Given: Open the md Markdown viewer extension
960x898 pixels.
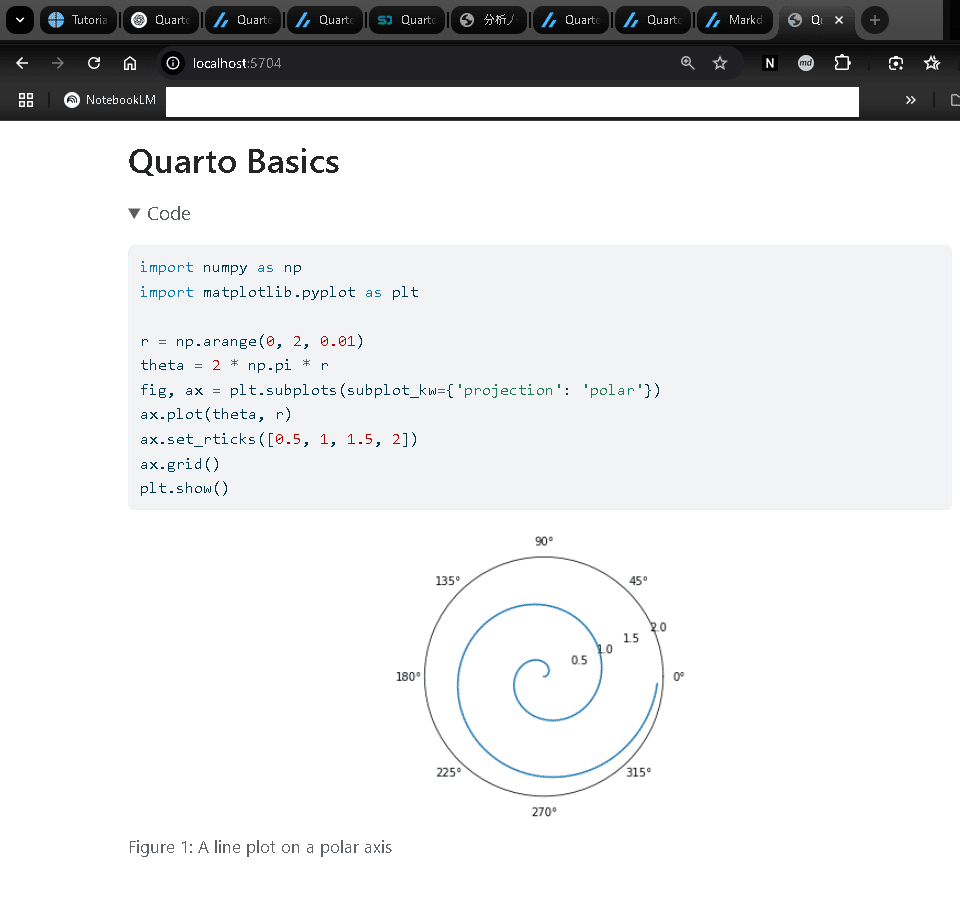Looking at the screenshot, I should [806, 63].
